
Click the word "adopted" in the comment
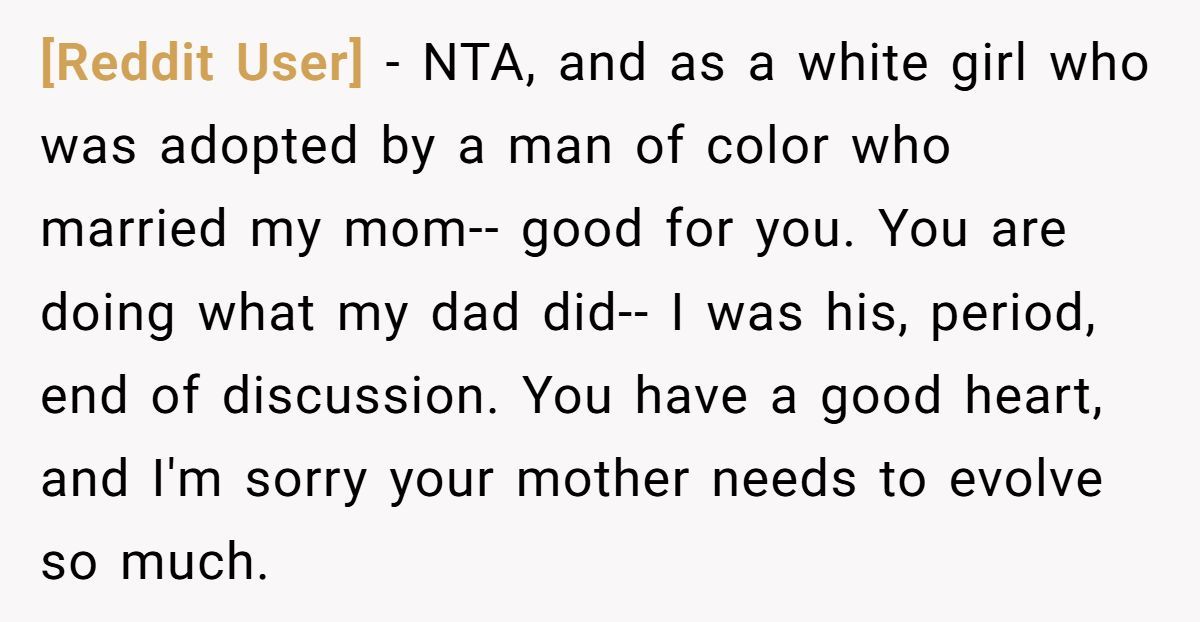pos(258,147)
